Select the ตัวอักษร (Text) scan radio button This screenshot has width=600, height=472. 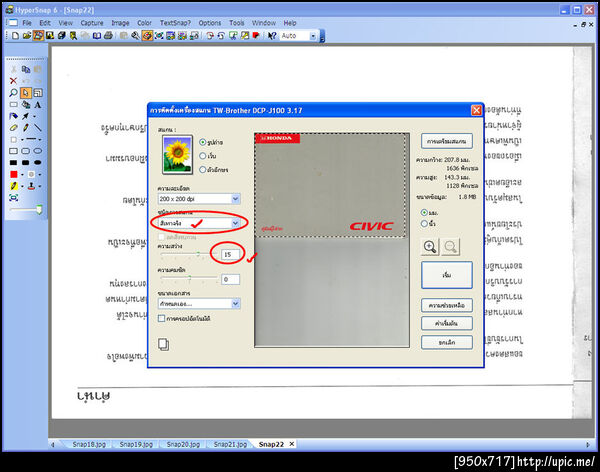tap(203, 170)
